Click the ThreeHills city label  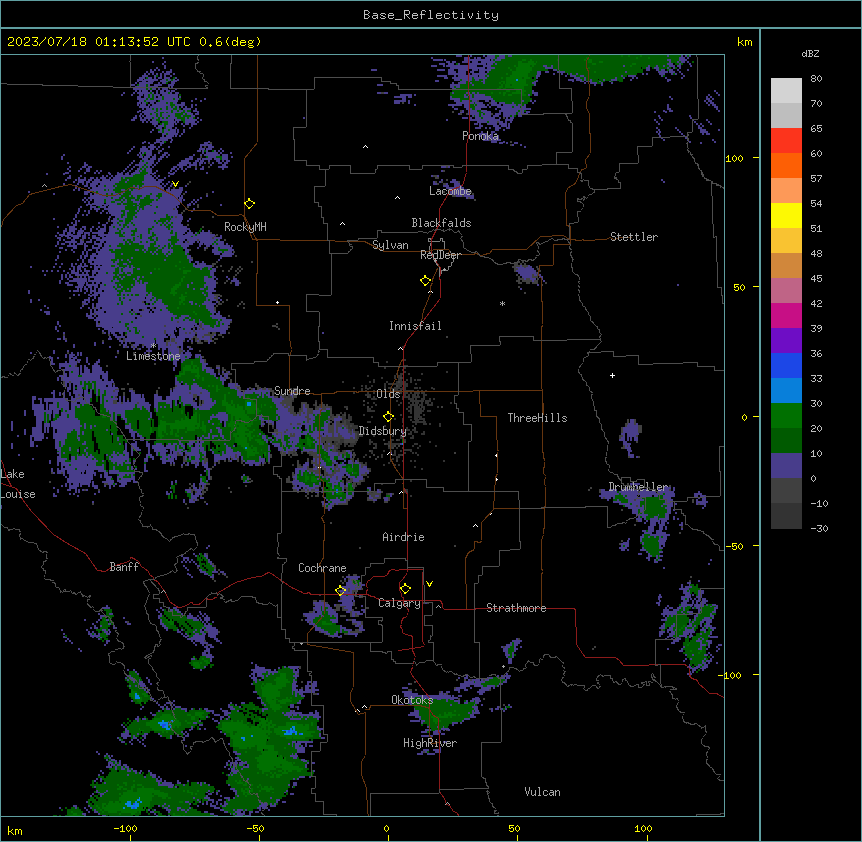tap(537, 418)
